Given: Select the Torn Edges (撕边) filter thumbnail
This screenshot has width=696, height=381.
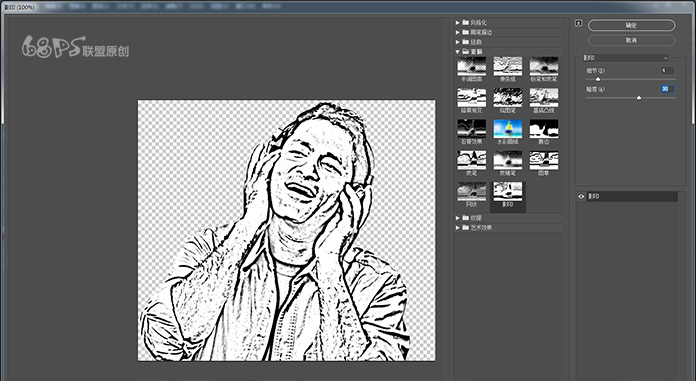Looking at the screenshot, I should (x=544, y=129).
